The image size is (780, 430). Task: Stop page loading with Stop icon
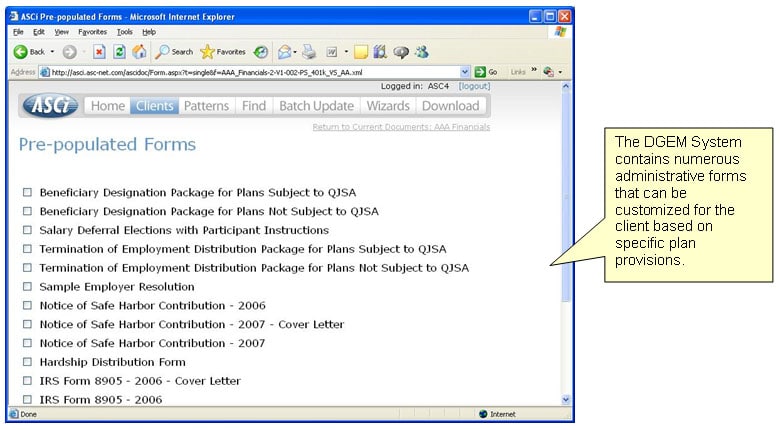(x=99, y=52)
